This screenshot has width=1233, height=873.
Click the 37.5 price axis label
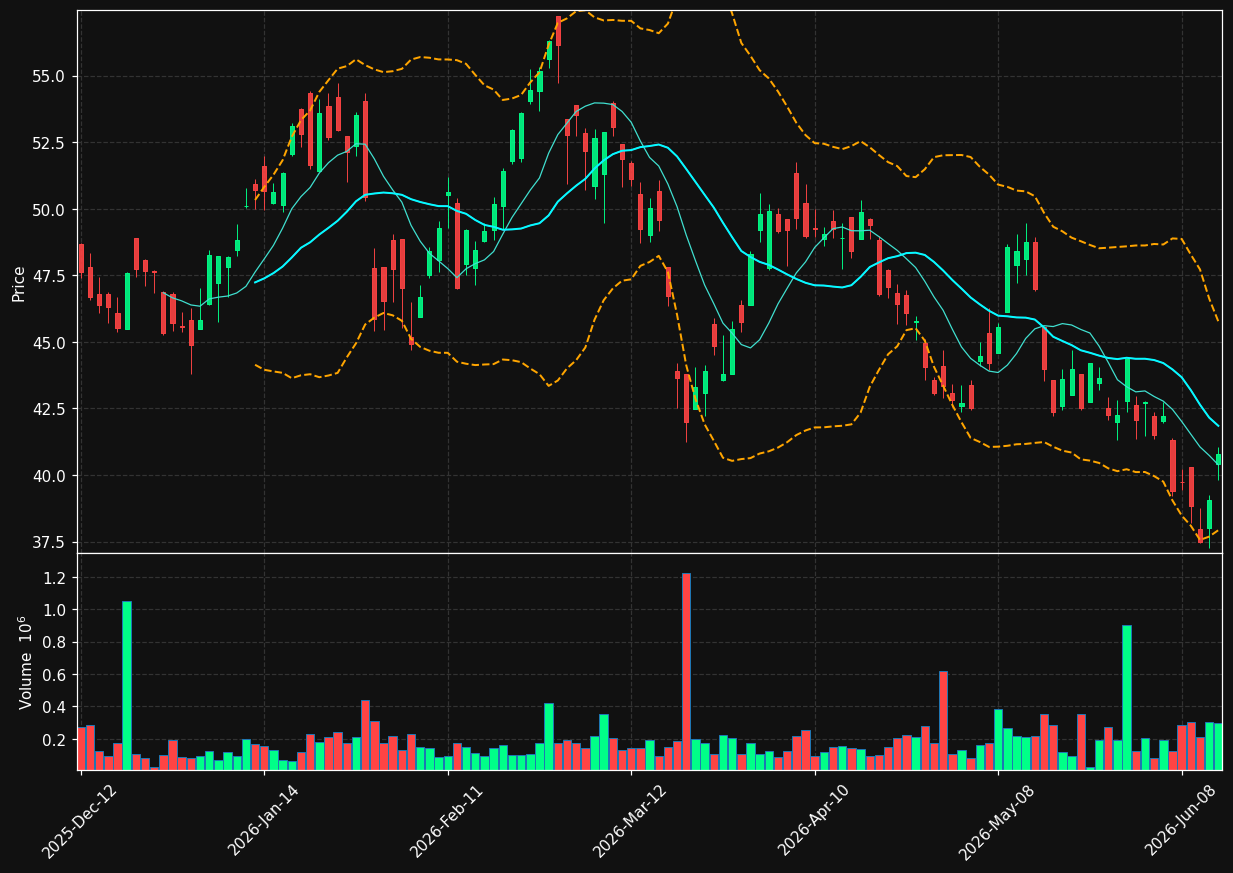point(50,542)
